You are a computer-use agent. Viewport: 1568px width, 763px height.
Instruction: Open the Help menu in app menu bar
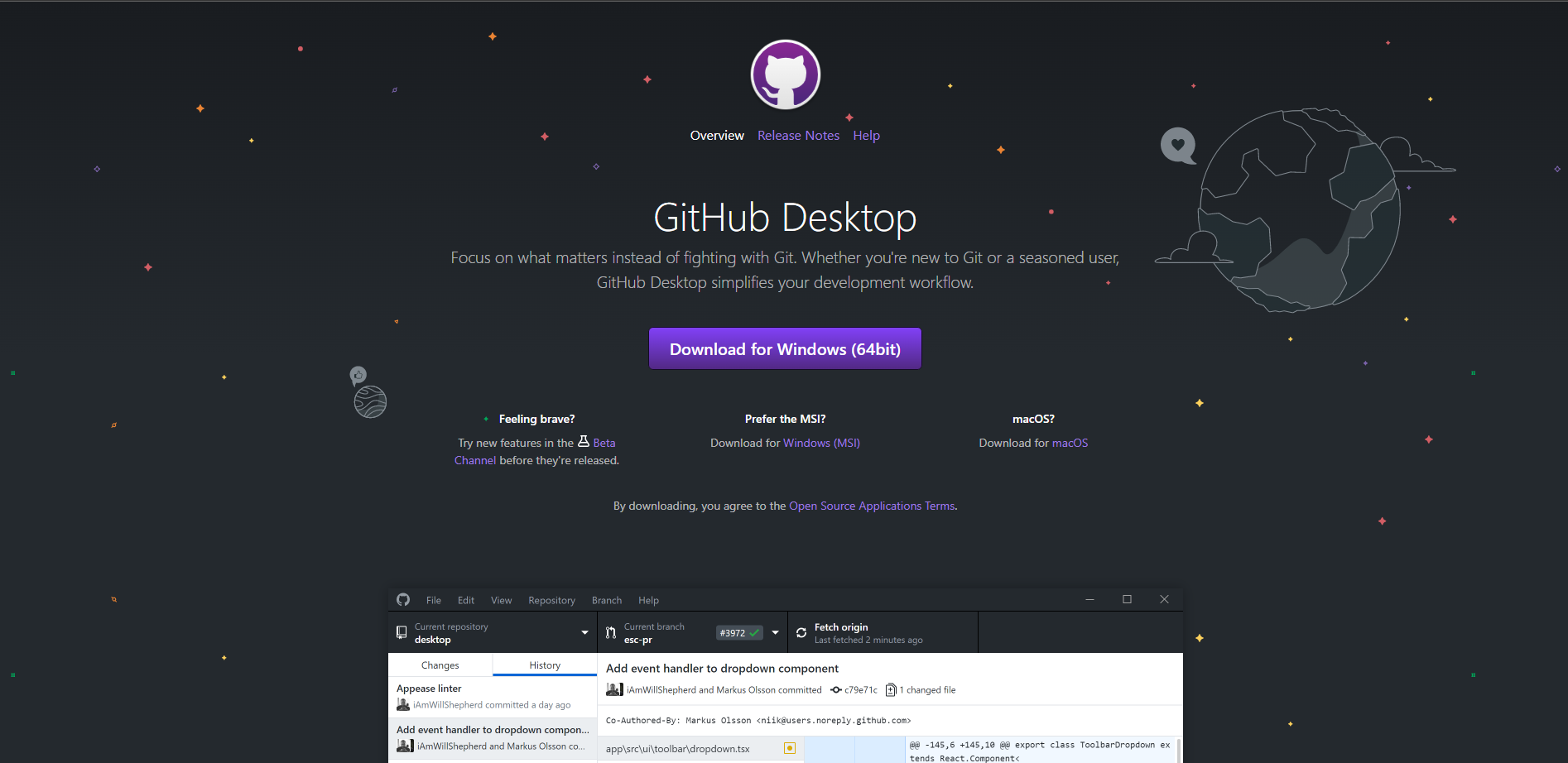[648, 600]
